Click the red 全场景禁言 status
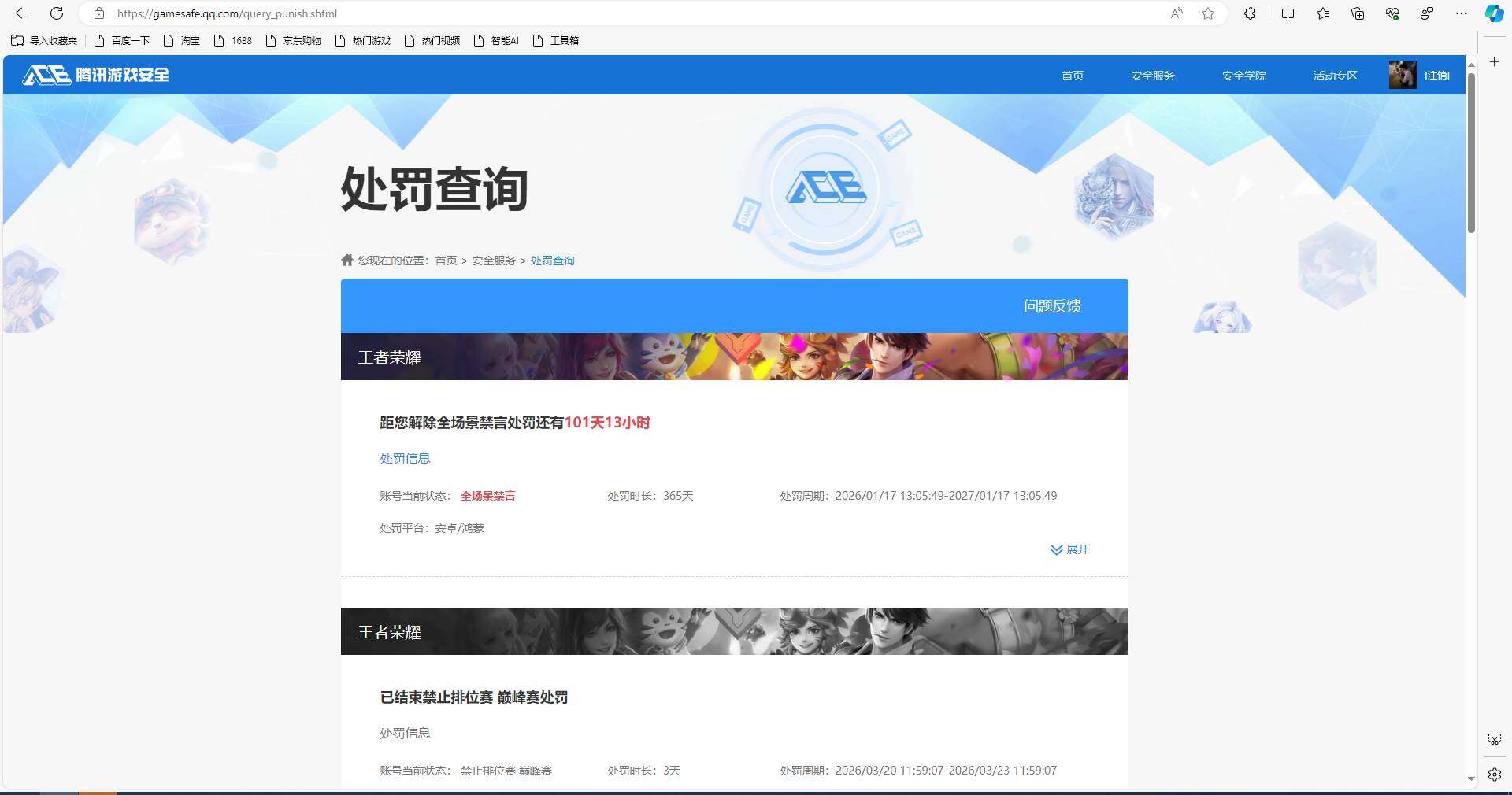Image resolution: width=1512 pixels, height=795 pixels. tap(488, 496)
